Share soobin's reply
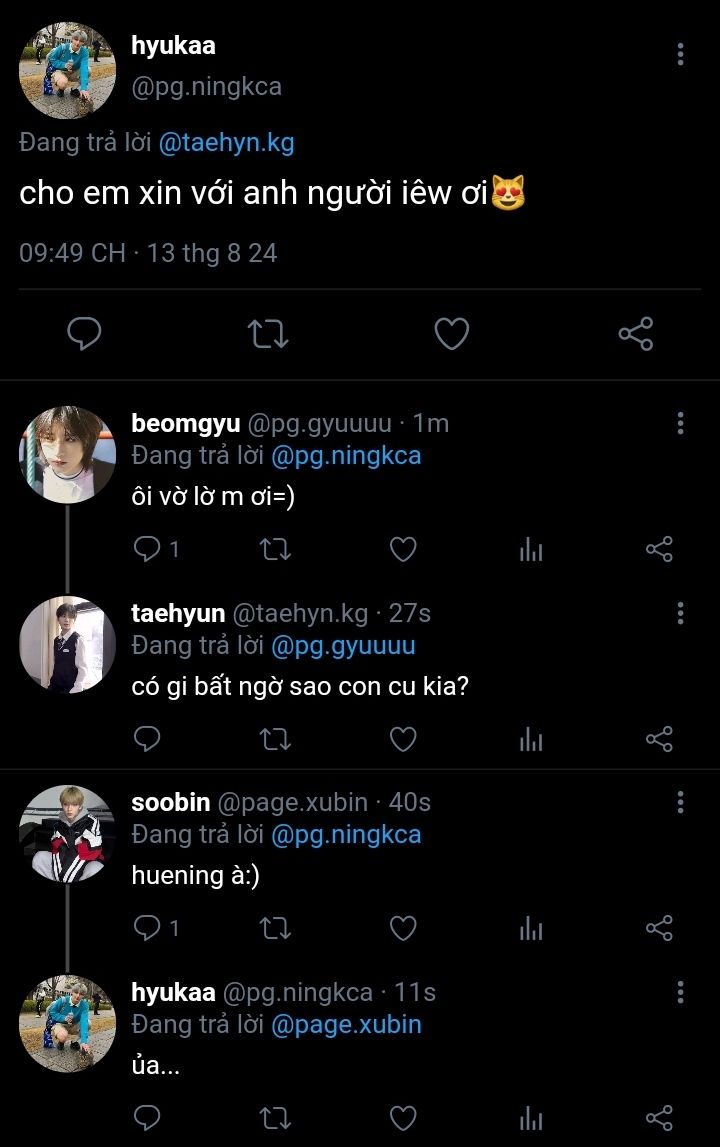Image resolution: width=720 pixels, height=1147 pixels. coord(659,929)
